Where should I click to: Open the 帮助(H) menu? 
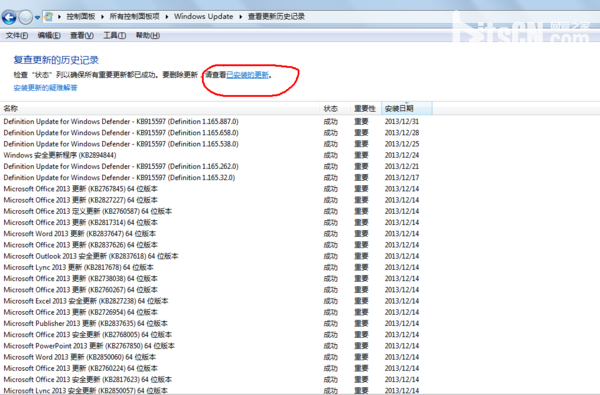click(148, 36)
